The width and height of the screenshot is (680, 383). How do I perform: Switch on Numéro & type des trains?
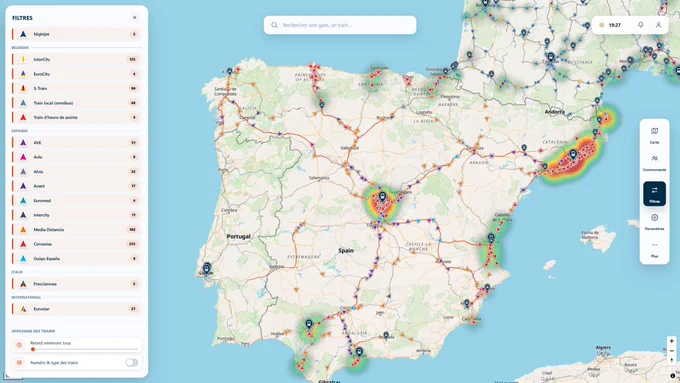point(132,363)
